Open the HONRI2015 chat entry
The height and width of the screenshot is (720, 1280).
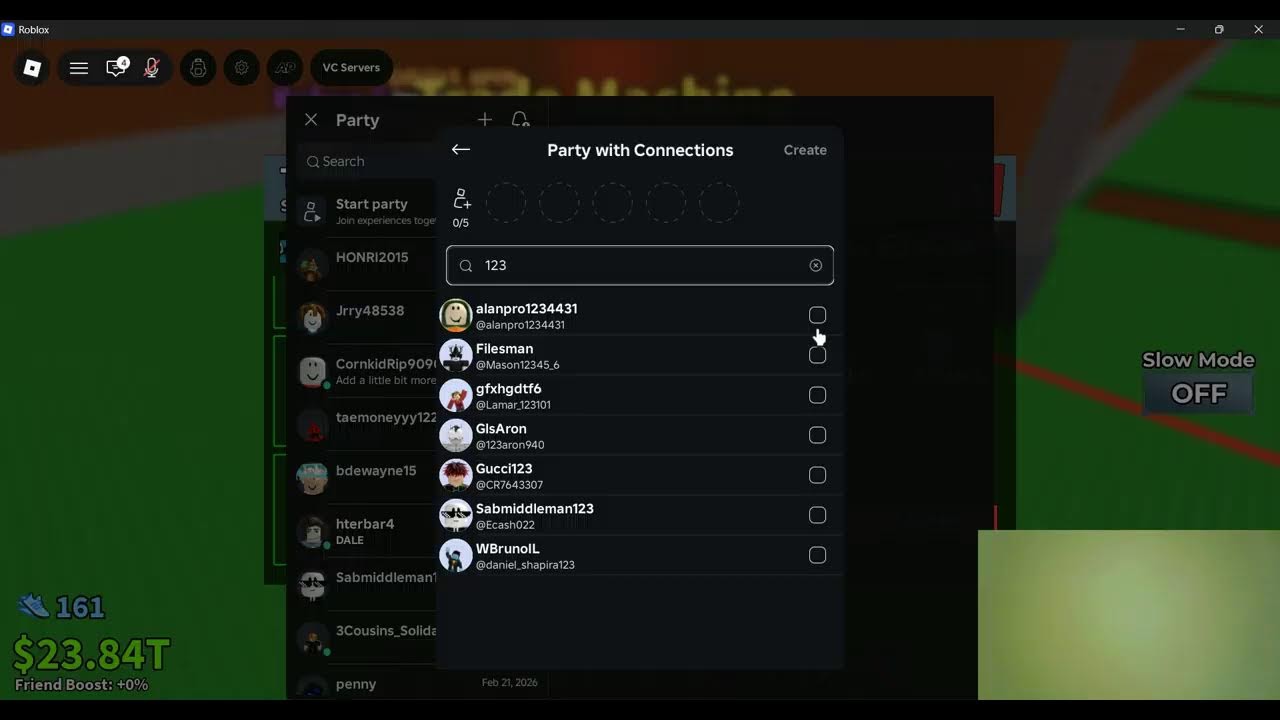pyautogui.click(x=366, y=264)
